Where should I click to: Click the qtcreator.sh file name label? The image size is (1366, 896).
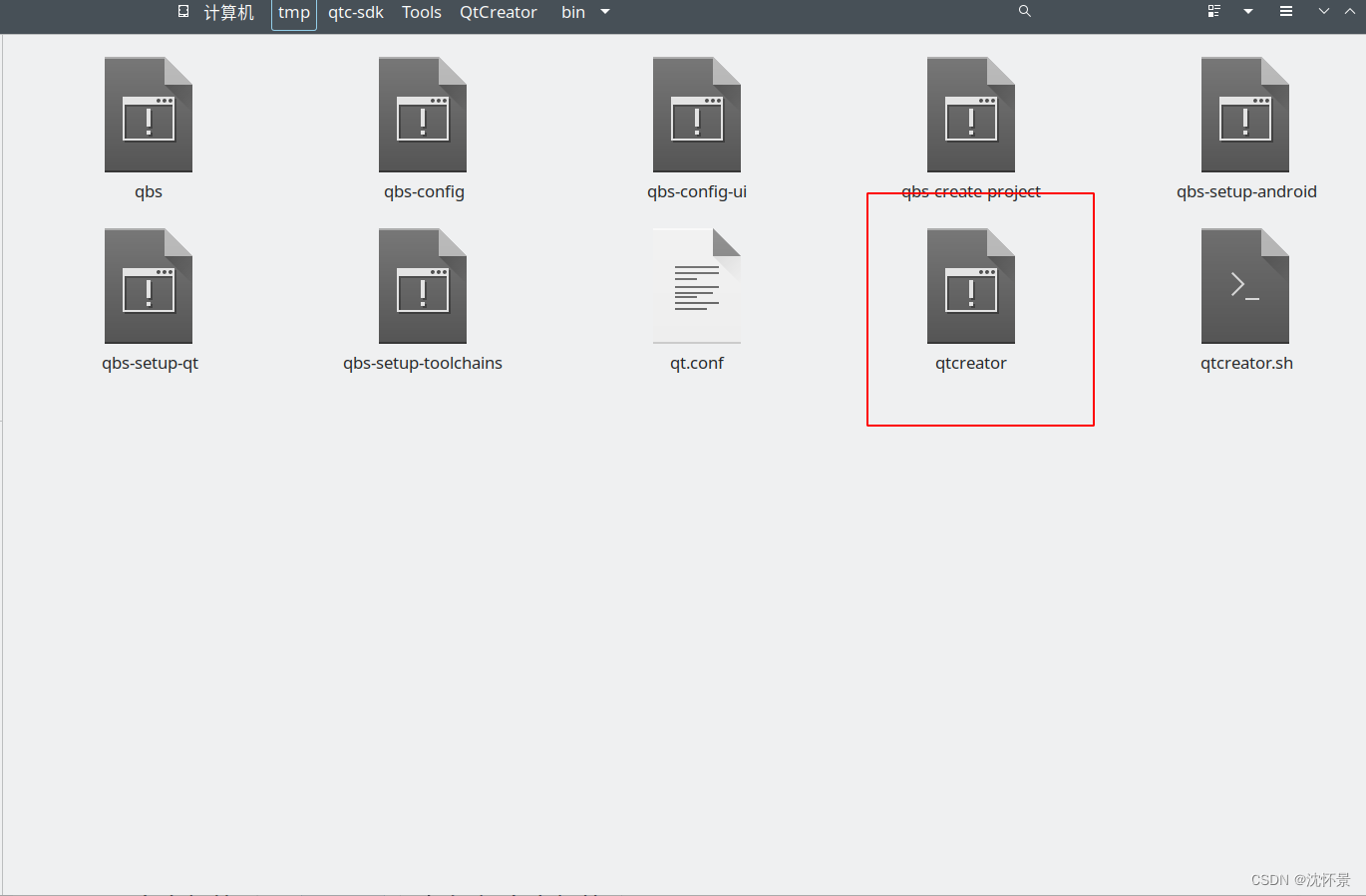(x=1246, y=363)
